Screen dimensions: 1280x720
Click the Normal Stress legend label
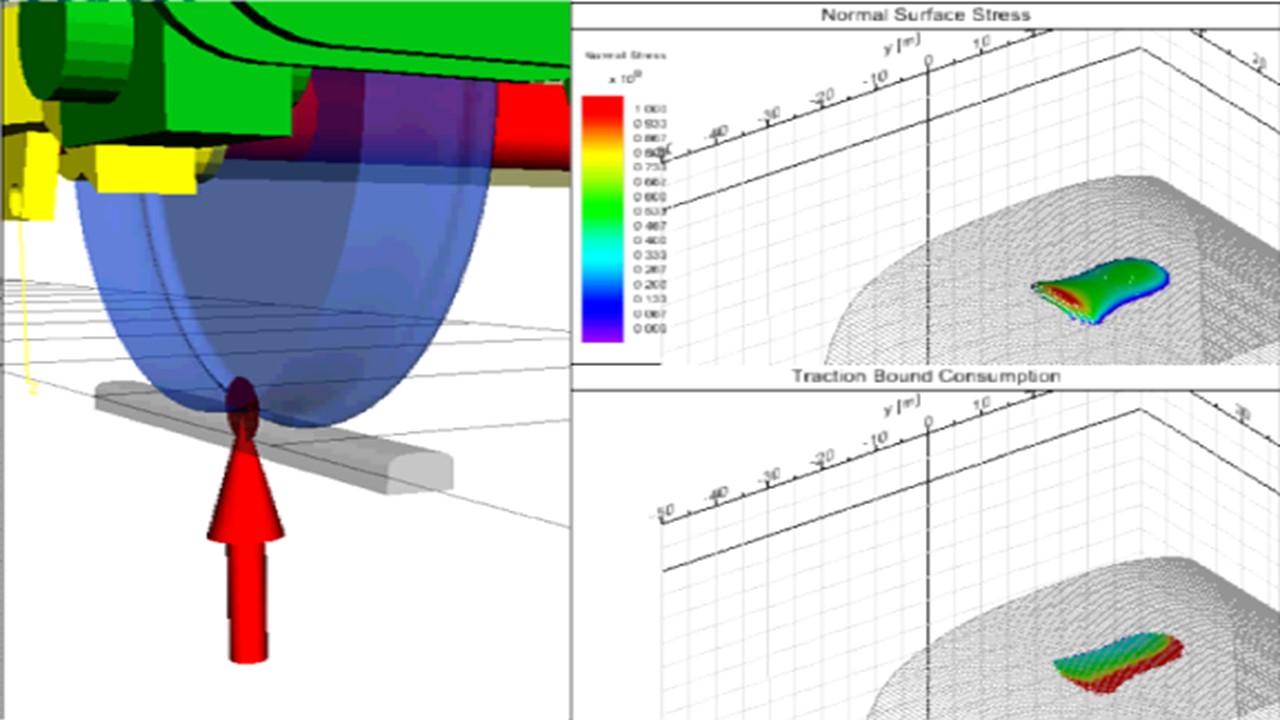pos(625,55)
